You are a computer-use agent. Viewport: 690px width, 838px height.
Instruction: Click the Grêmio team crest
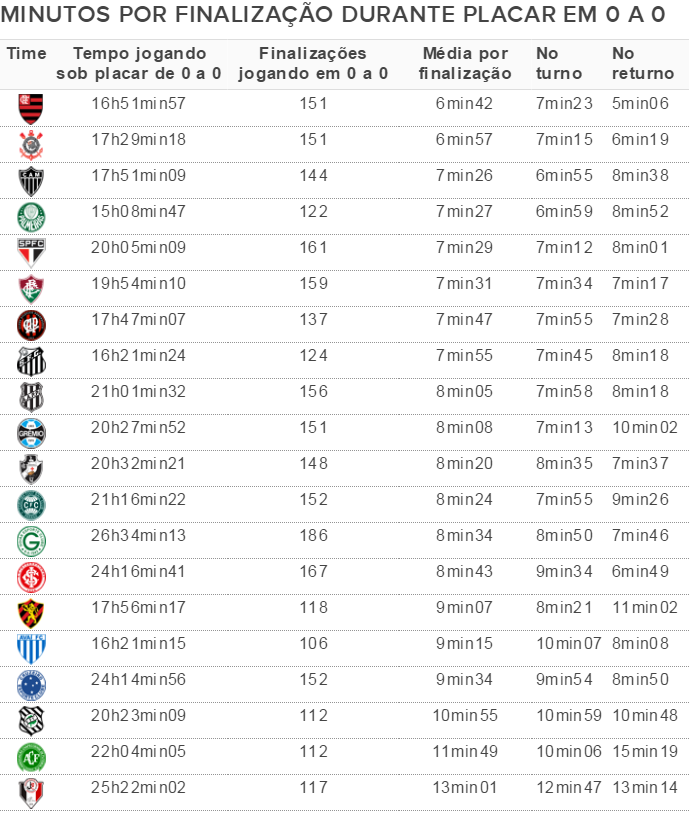click(31, 433)
